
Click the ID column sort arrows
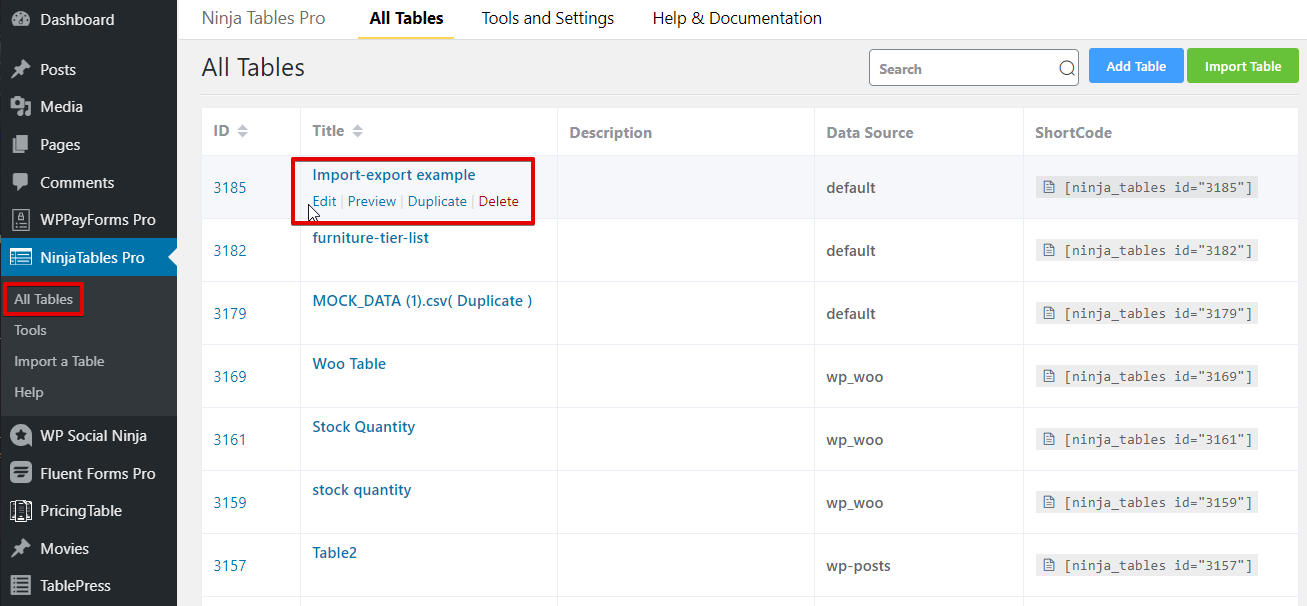coord(242,131)
